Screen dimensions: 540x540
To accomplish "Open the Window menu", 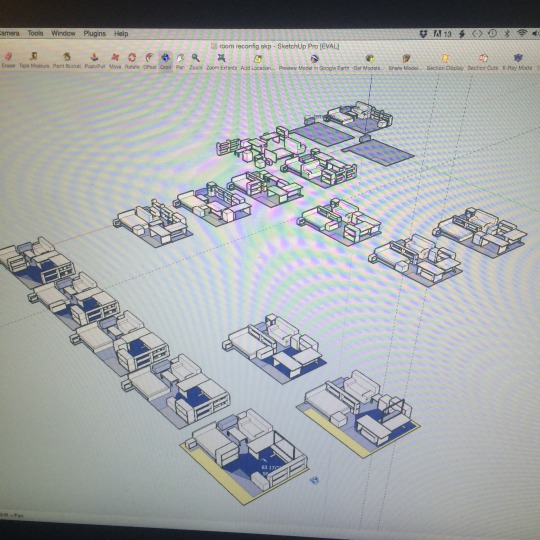I will pos(63,33).
